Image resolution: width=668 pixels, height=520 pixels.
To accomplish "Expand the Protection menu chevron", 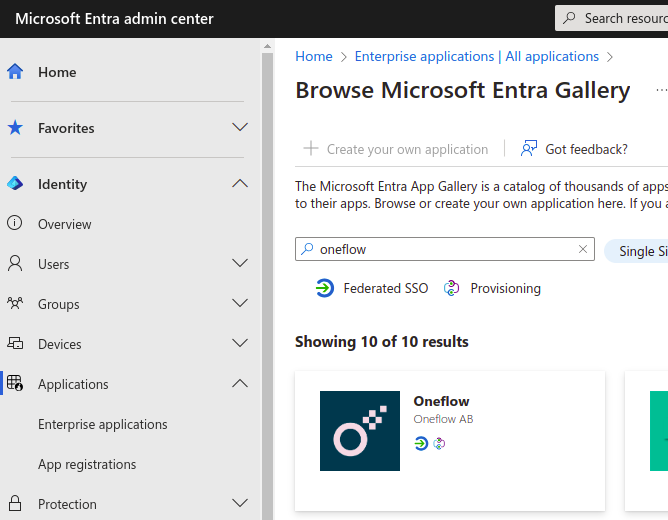I will coord(240,503).
